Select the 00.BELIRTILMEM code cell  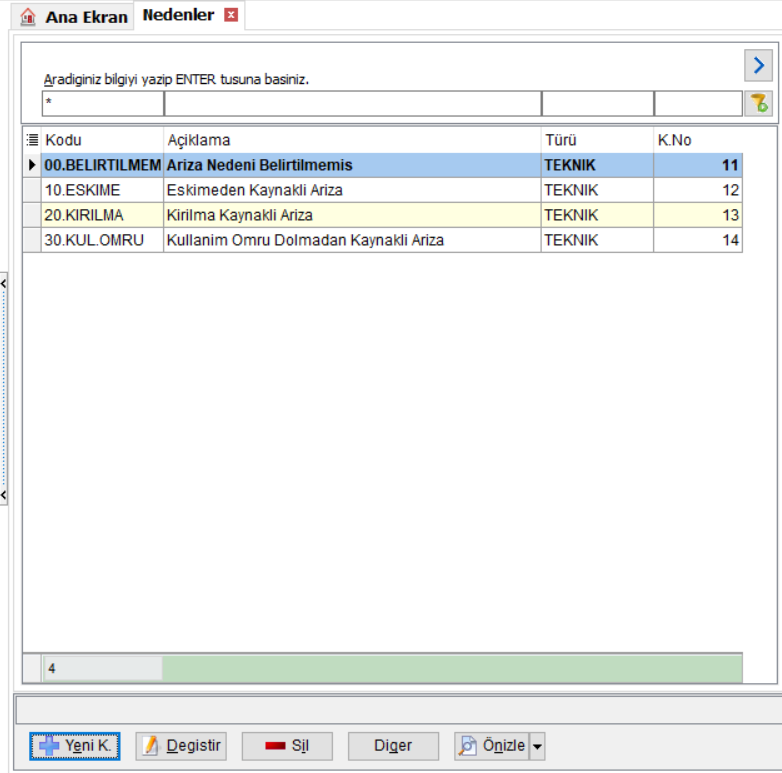click(x=102, y=165)
